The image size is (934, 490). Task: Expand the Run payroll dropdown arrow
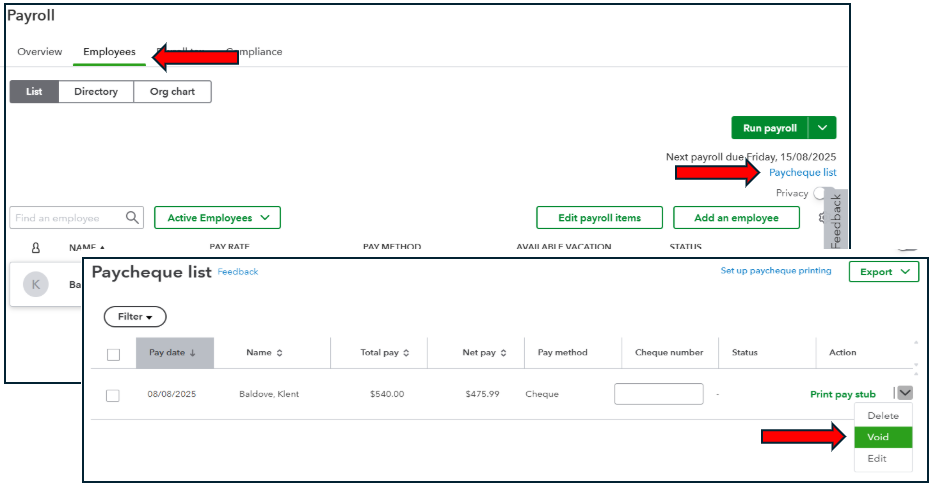(823, 128)
